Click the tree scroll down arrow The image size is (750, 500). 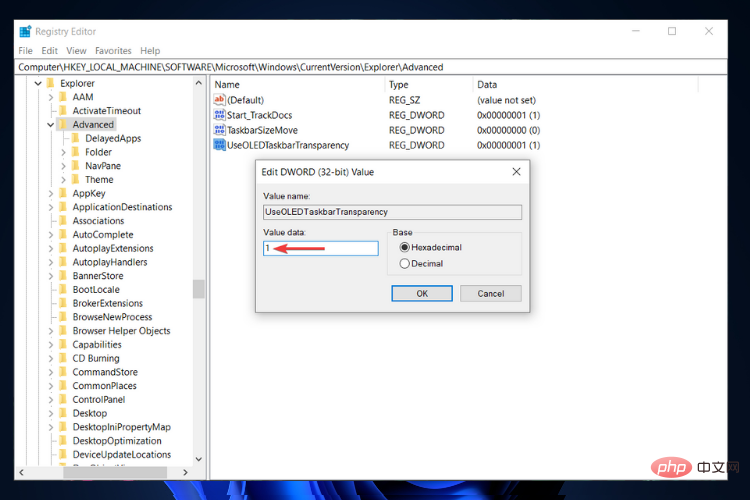click(199, 459)
